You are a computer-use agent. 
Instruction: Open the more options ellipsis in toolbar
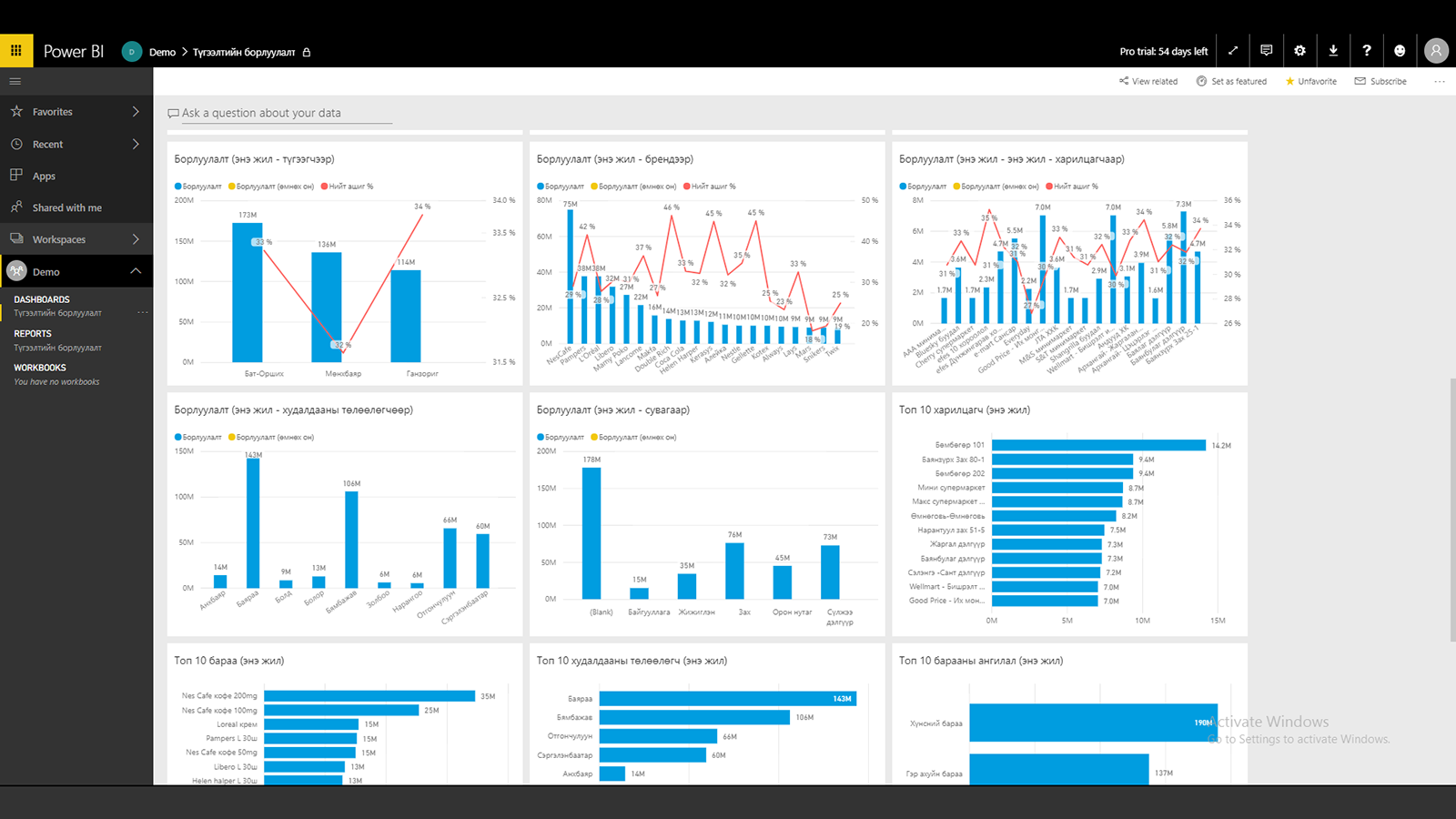tap(1440, 81)
